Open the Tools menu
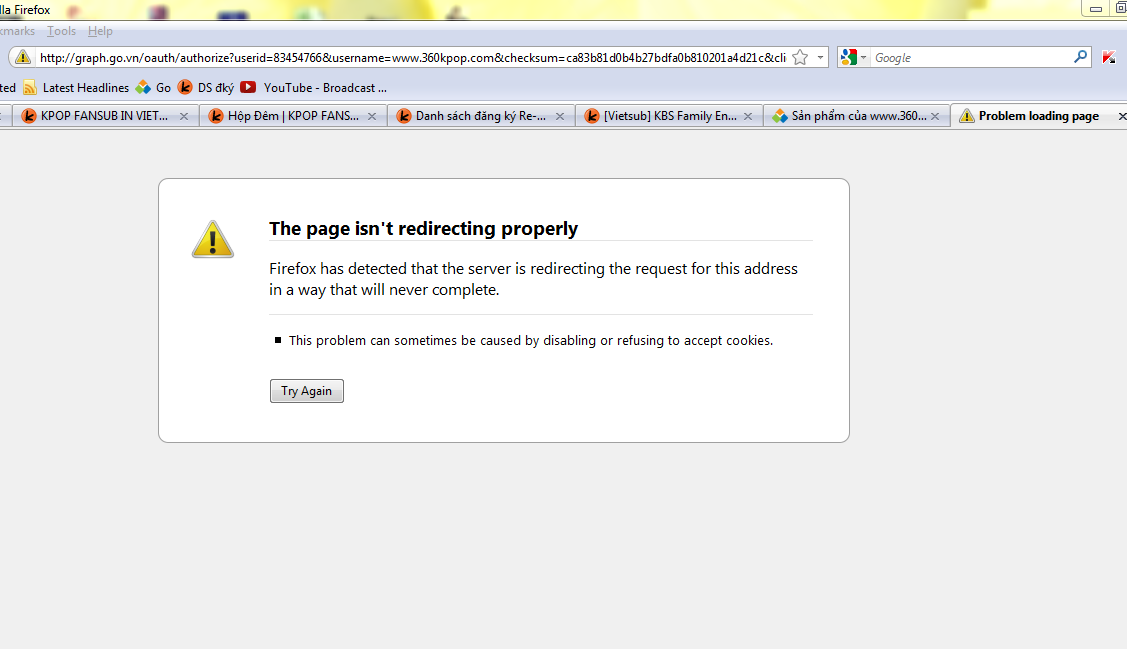 [x=61, y=31]
